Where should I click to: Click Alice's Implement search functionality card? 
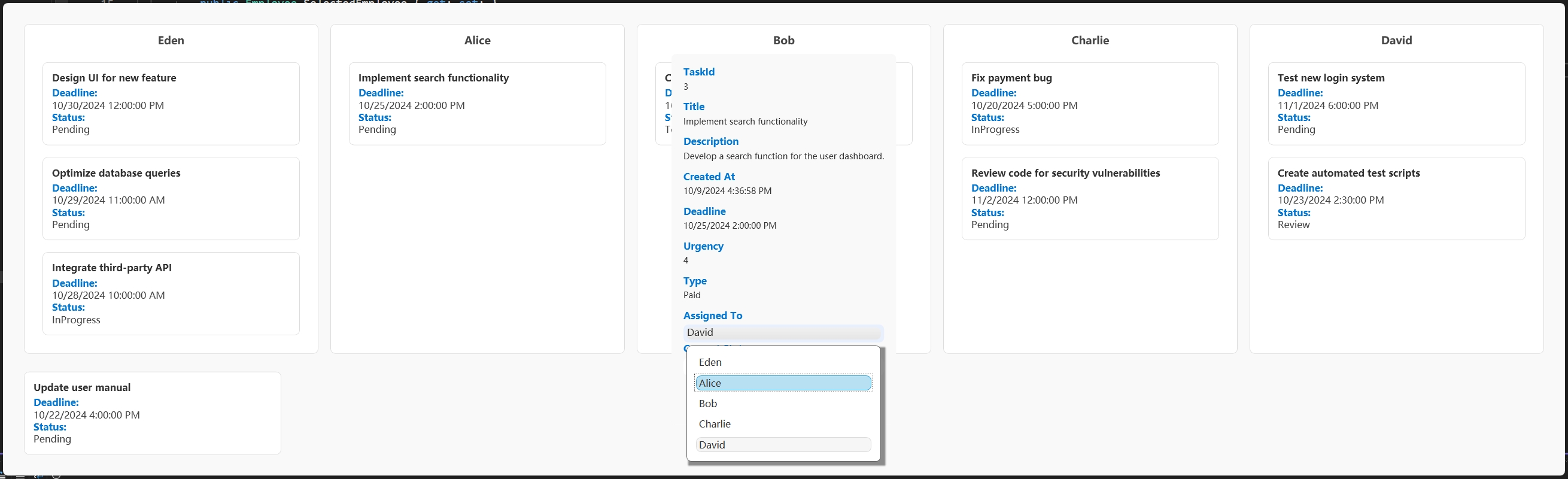pyautogui.click(x=476, y=104)
